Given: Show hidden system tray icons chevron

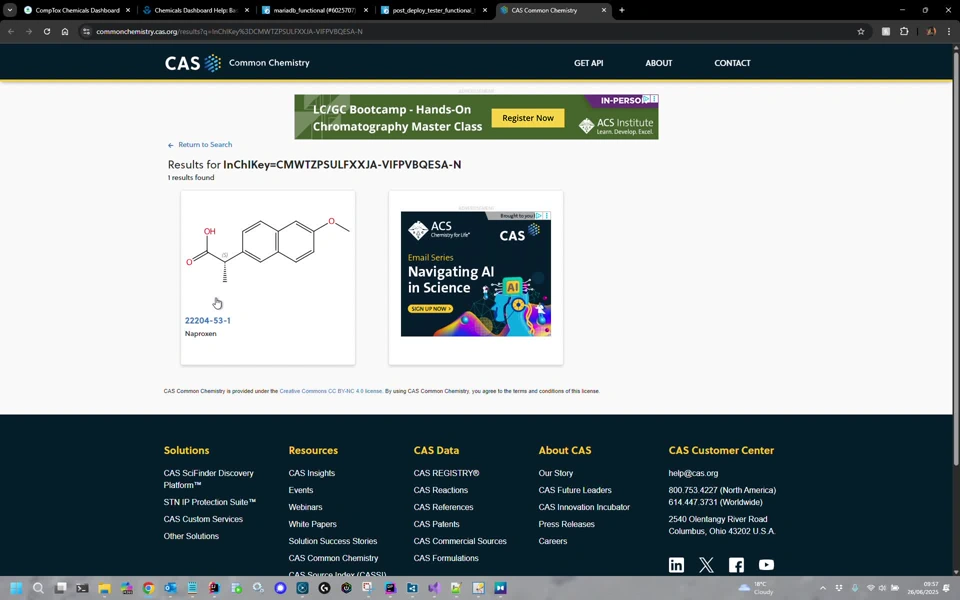Looking at the screenshot, I should [823, 588].
